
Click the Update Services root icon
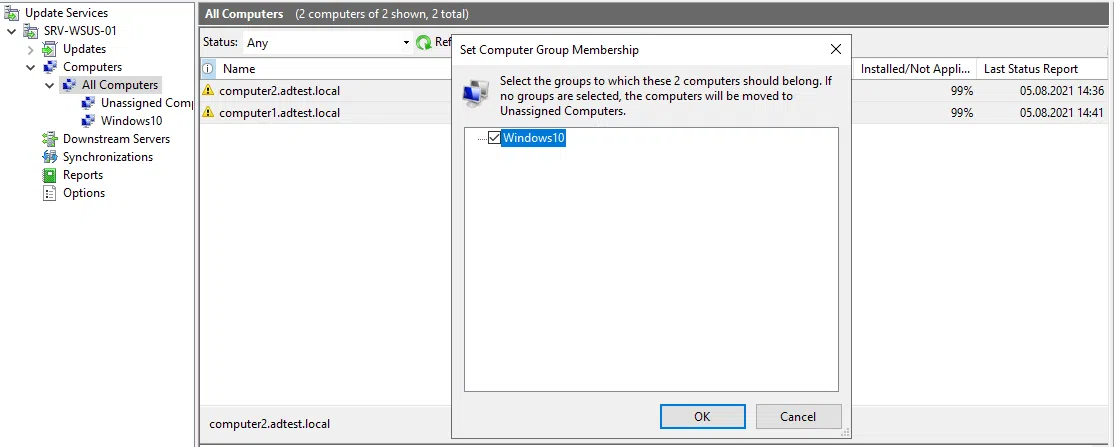tap(11, 13)
